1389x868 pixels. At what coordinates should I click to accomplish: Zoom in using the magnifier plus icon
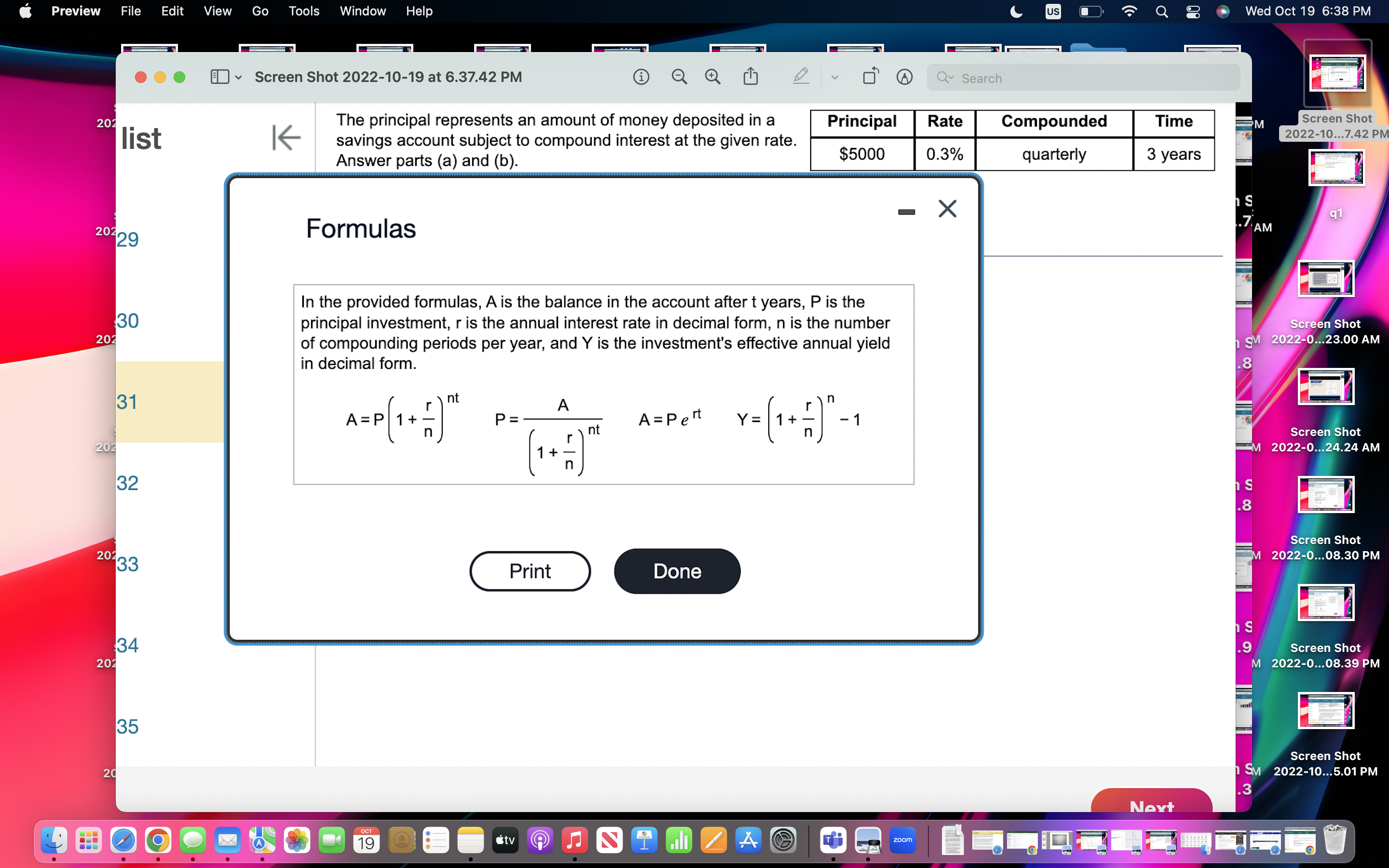point(713,76)
